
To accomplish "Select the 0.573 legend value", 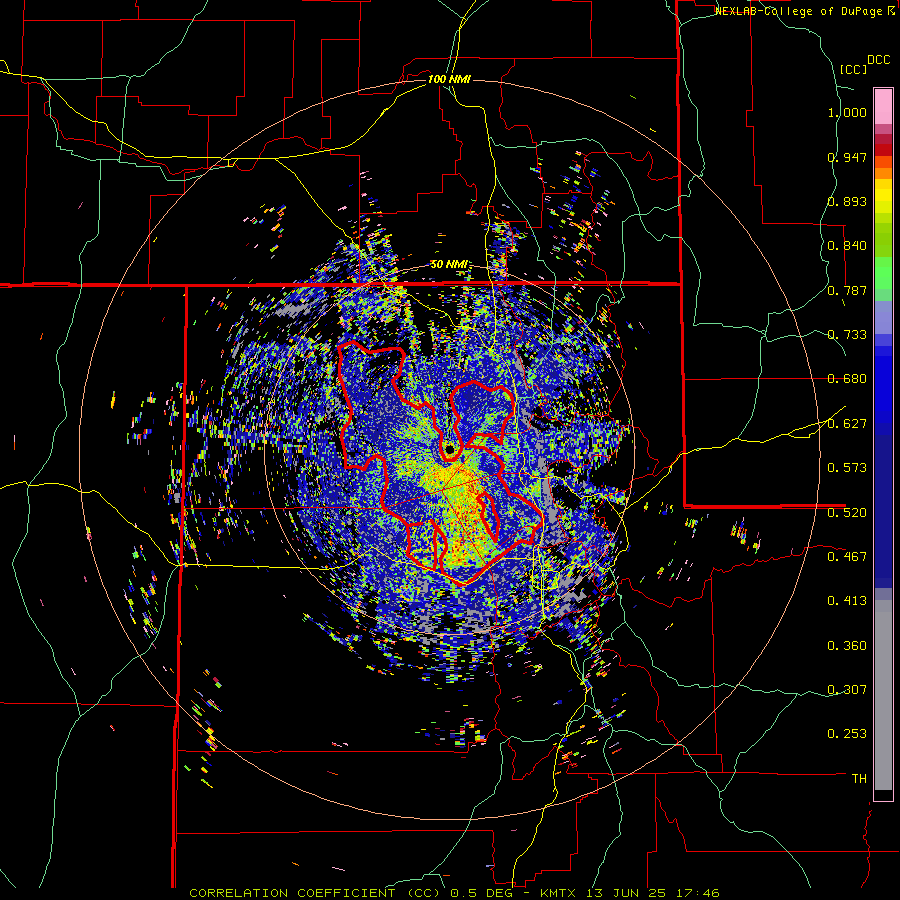I will [847, 468].
